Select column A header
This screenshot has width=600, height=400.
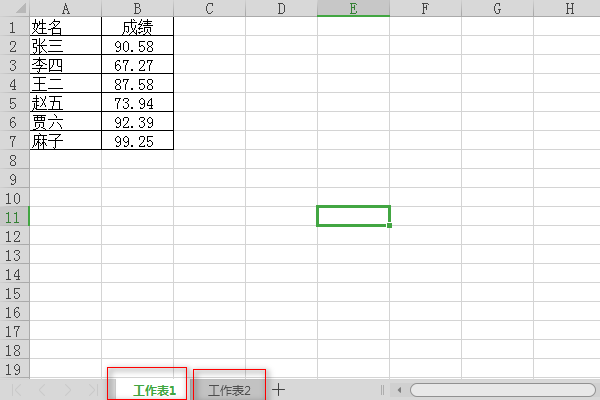tap(65, 8)
